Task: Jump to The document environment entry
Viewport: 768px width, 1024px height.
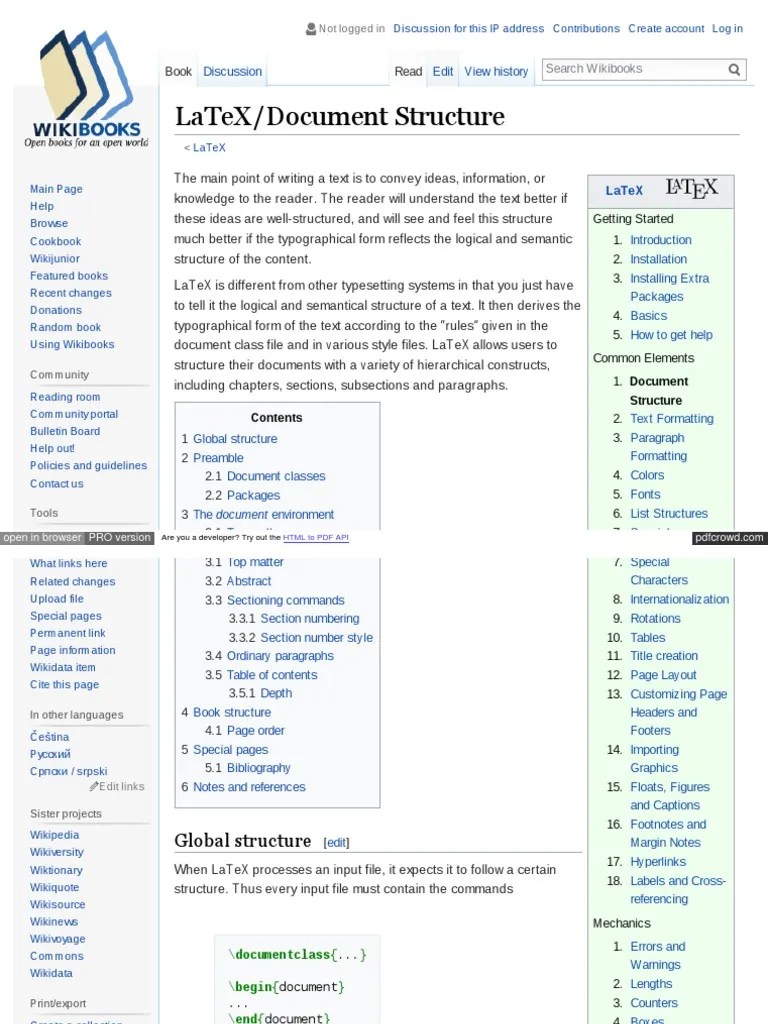Action: (x=263, y=515)
